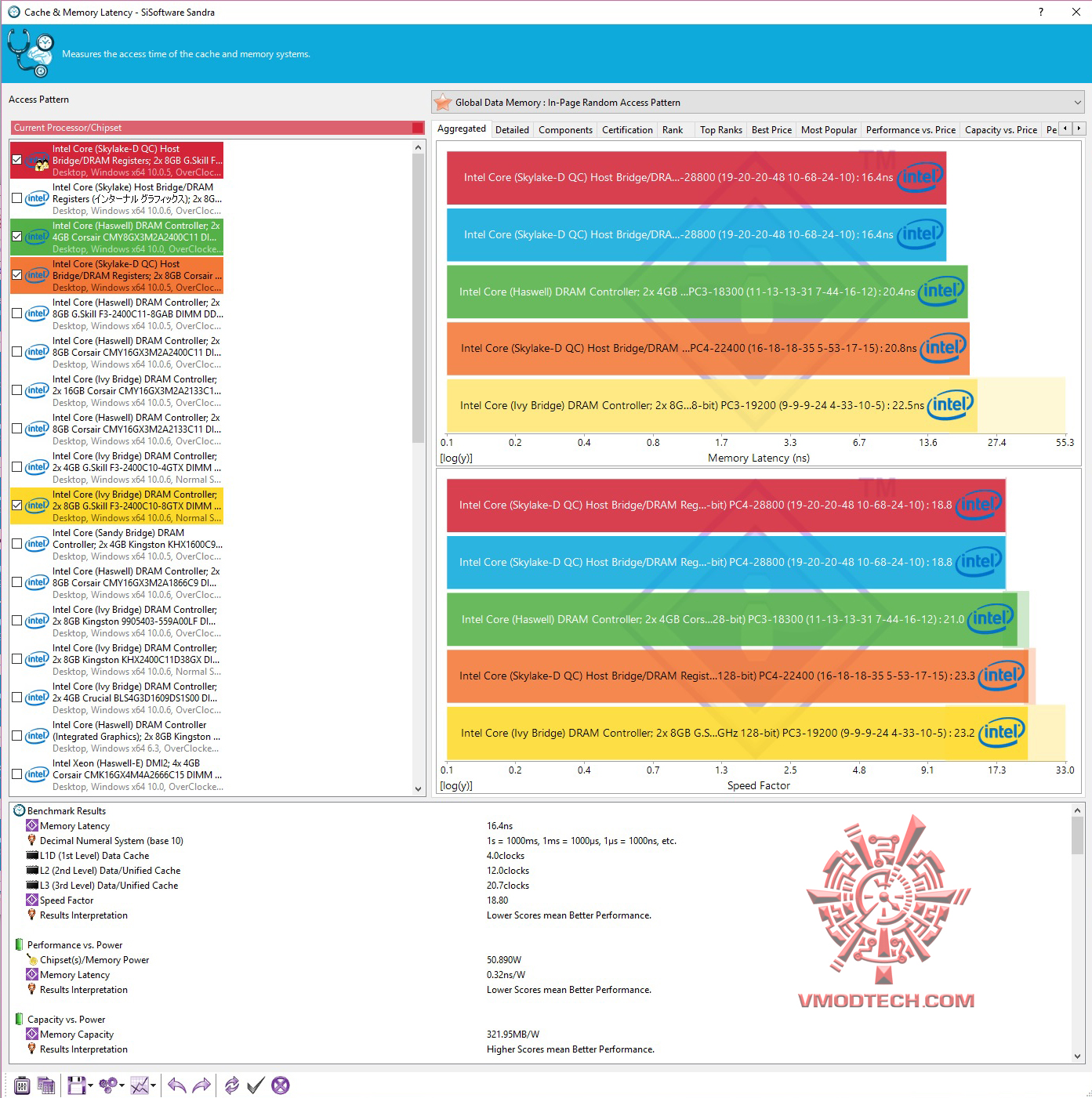Click the purple gears engine icon
Image resolution: width=1092 pixels, height=1098 pixels.
tap(107, 1085)
